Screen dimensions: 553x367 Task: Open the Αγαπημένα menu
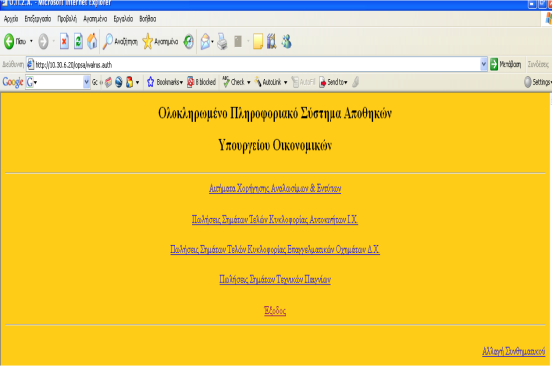95,19
